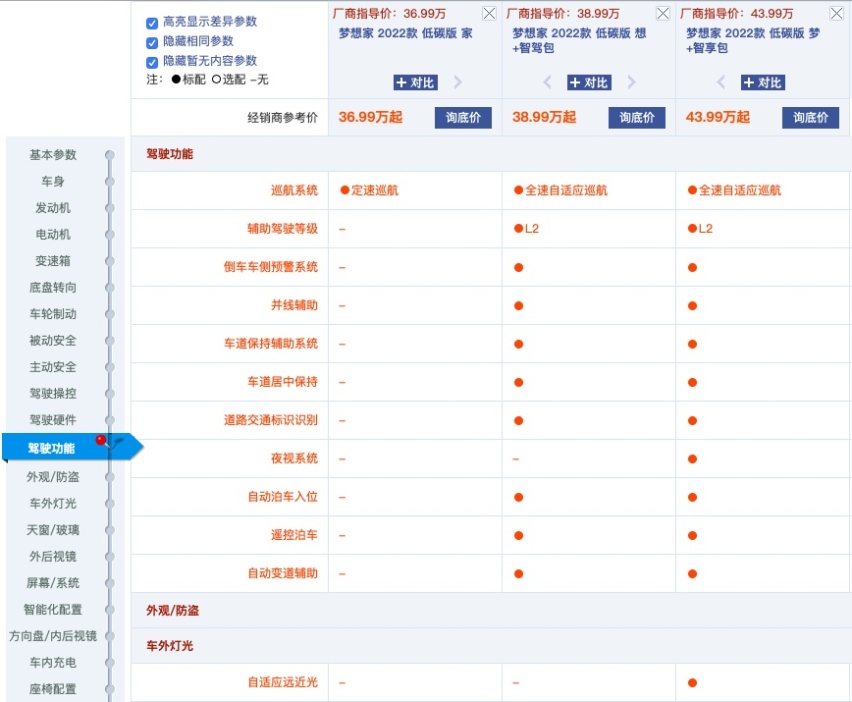Add 36.99万 model to comparison (+对比)
The width and height of the screenshot is (852, 702).
[x=416, y=83]
